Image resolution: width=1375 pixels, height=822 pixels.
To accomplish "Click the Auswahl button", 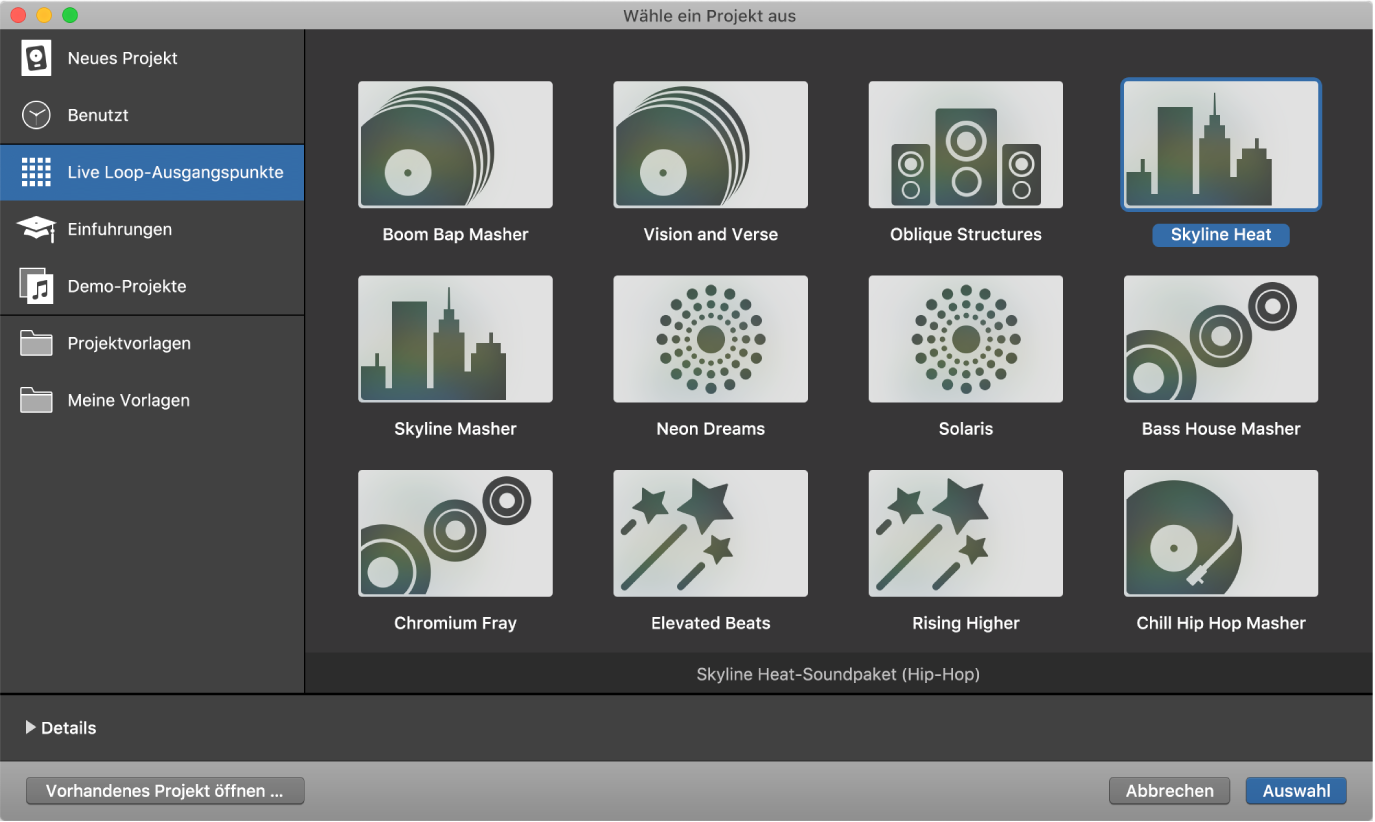I will (1295, 791).
